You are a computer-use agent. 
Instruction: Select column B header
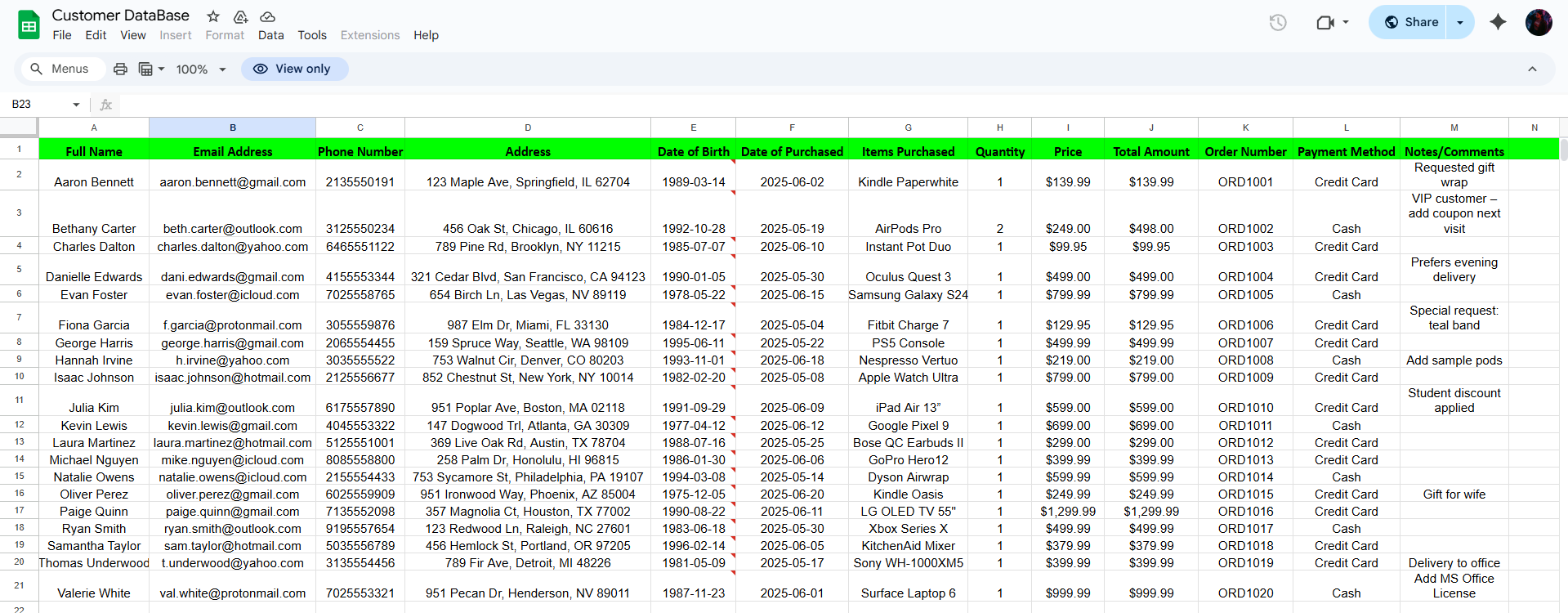233,128
